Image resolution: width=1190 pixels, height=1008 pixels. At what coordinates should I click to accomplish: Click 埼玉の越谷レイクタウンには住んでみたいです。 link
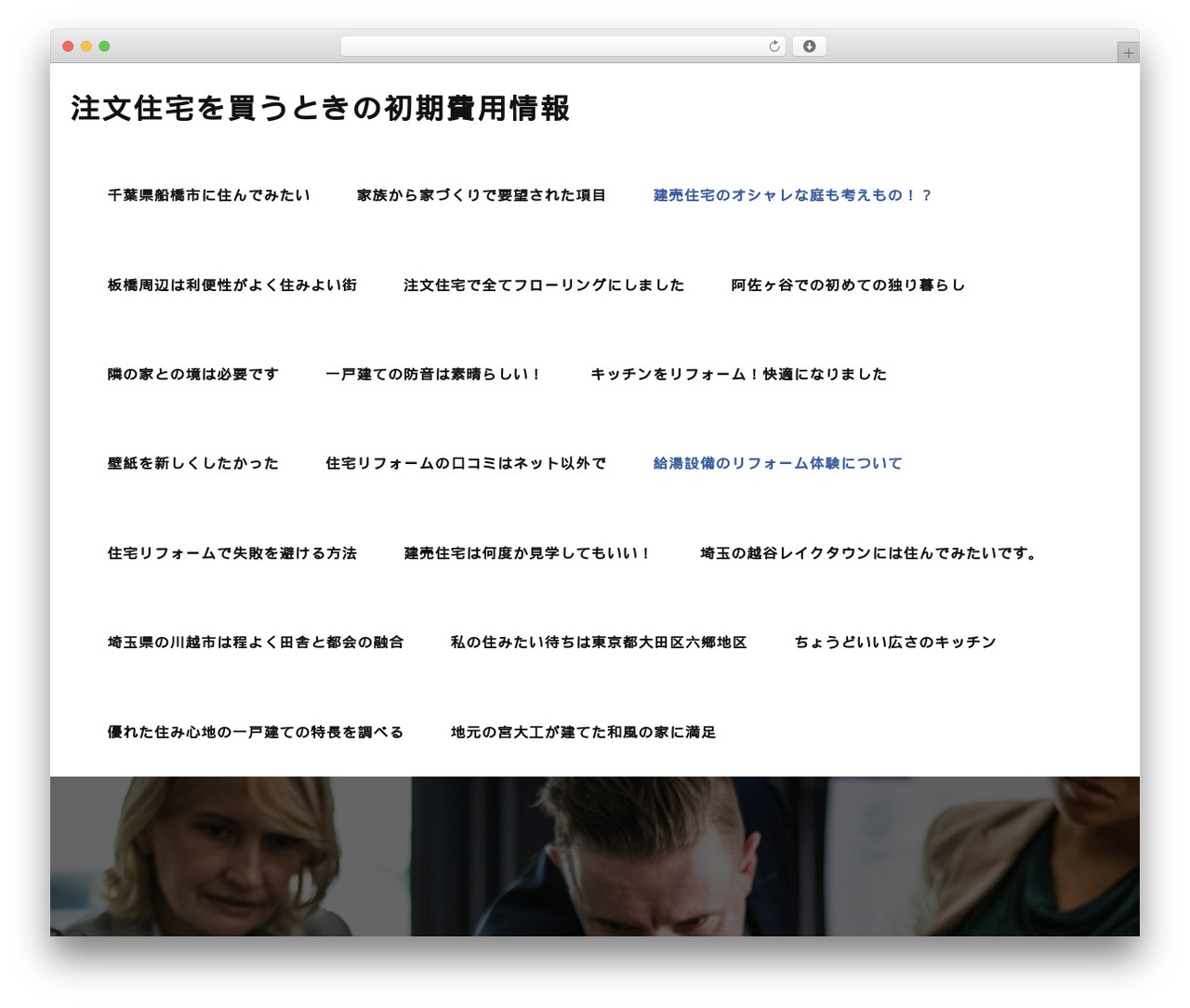point(870,553)
